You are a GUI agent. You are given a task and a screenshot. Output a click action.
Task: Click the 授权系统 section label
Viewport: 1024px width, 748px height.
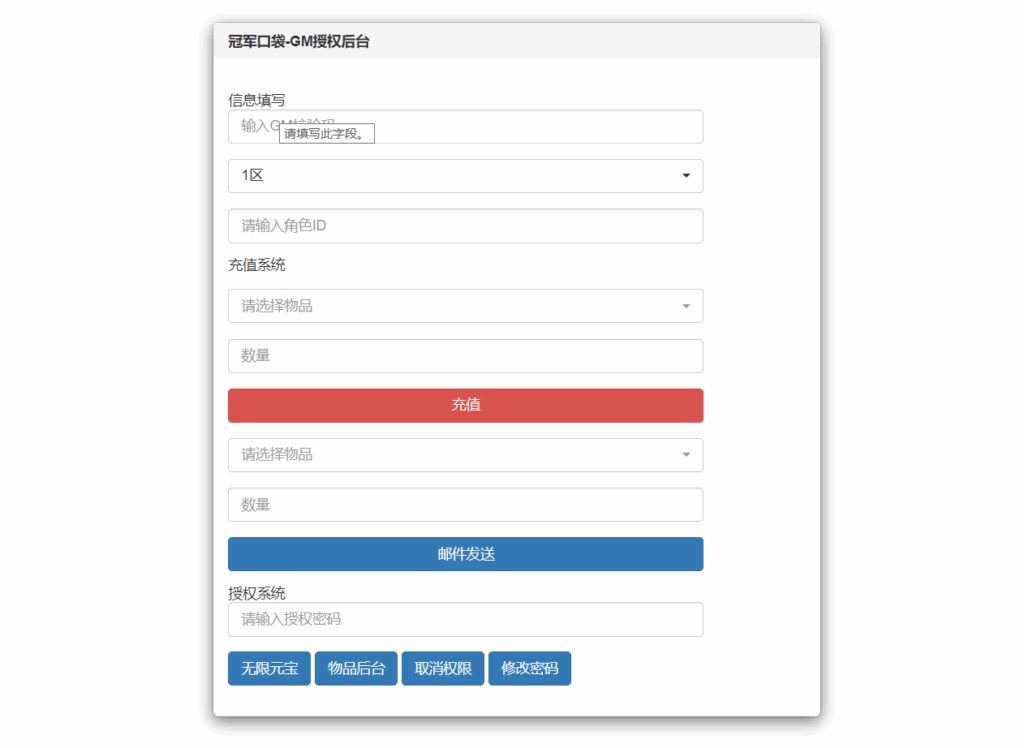coord(257,593)
